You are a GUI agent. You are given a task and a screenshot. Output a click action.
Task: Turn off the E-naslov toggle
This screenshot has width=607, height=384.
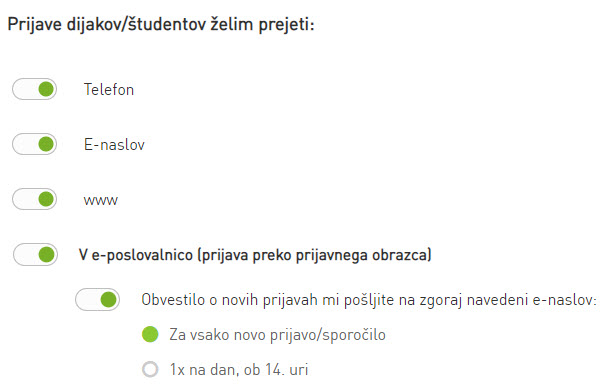34,144
